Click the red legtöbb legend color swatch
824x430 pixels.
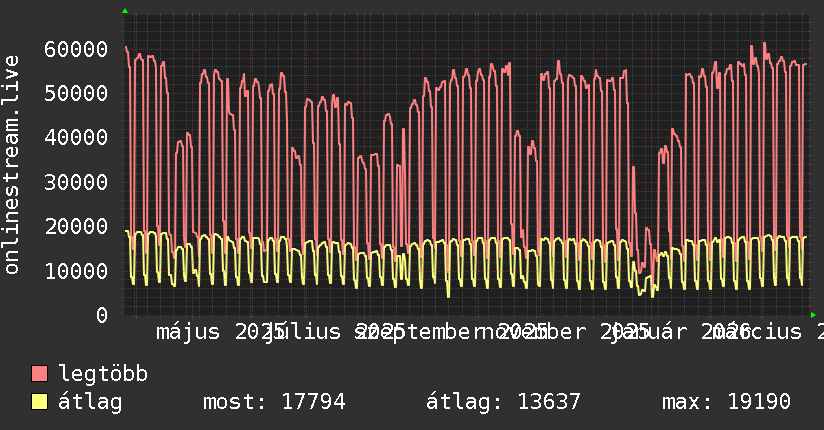coord(39,374)
